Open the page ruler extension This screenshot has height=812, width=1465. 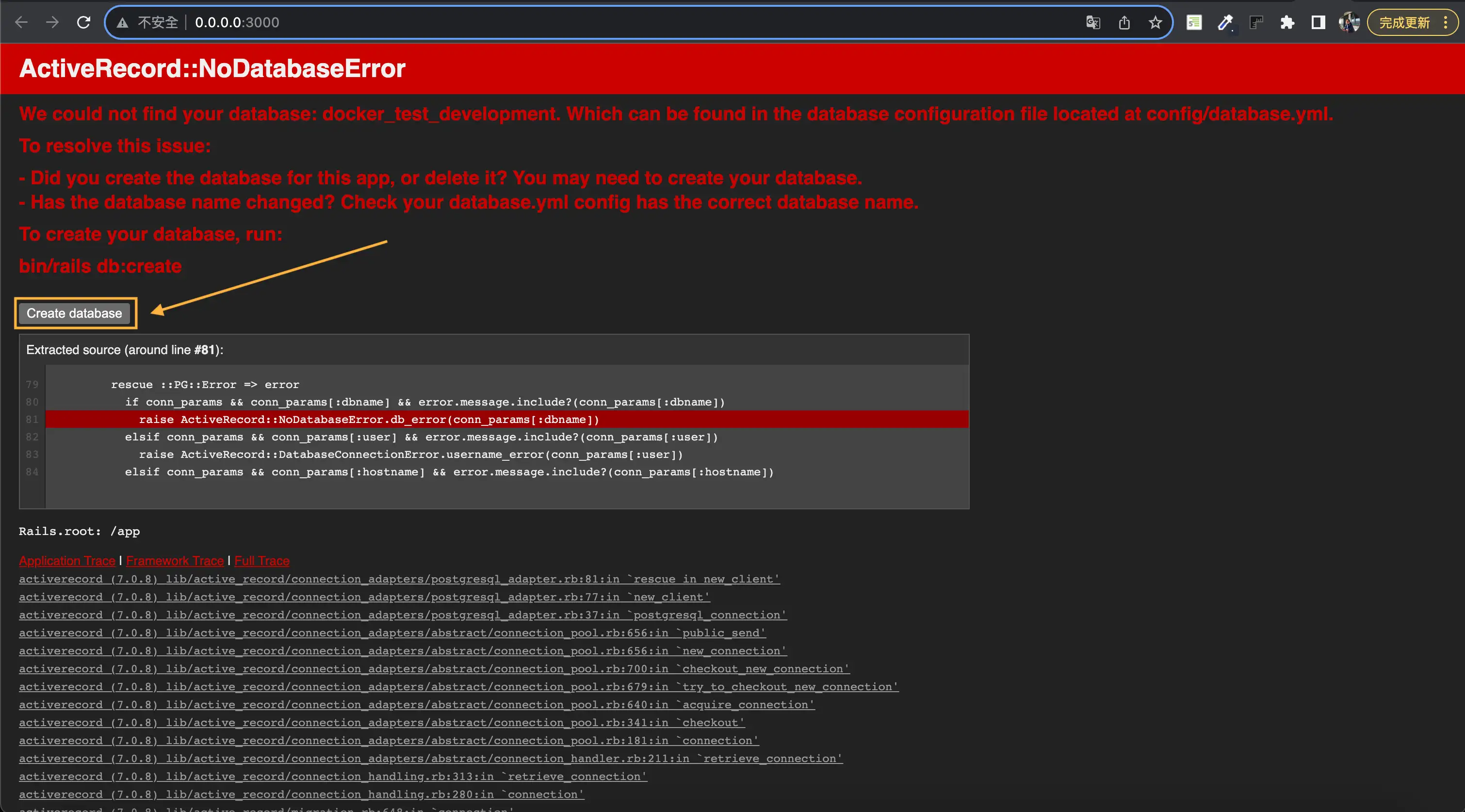click(1256, 22)
